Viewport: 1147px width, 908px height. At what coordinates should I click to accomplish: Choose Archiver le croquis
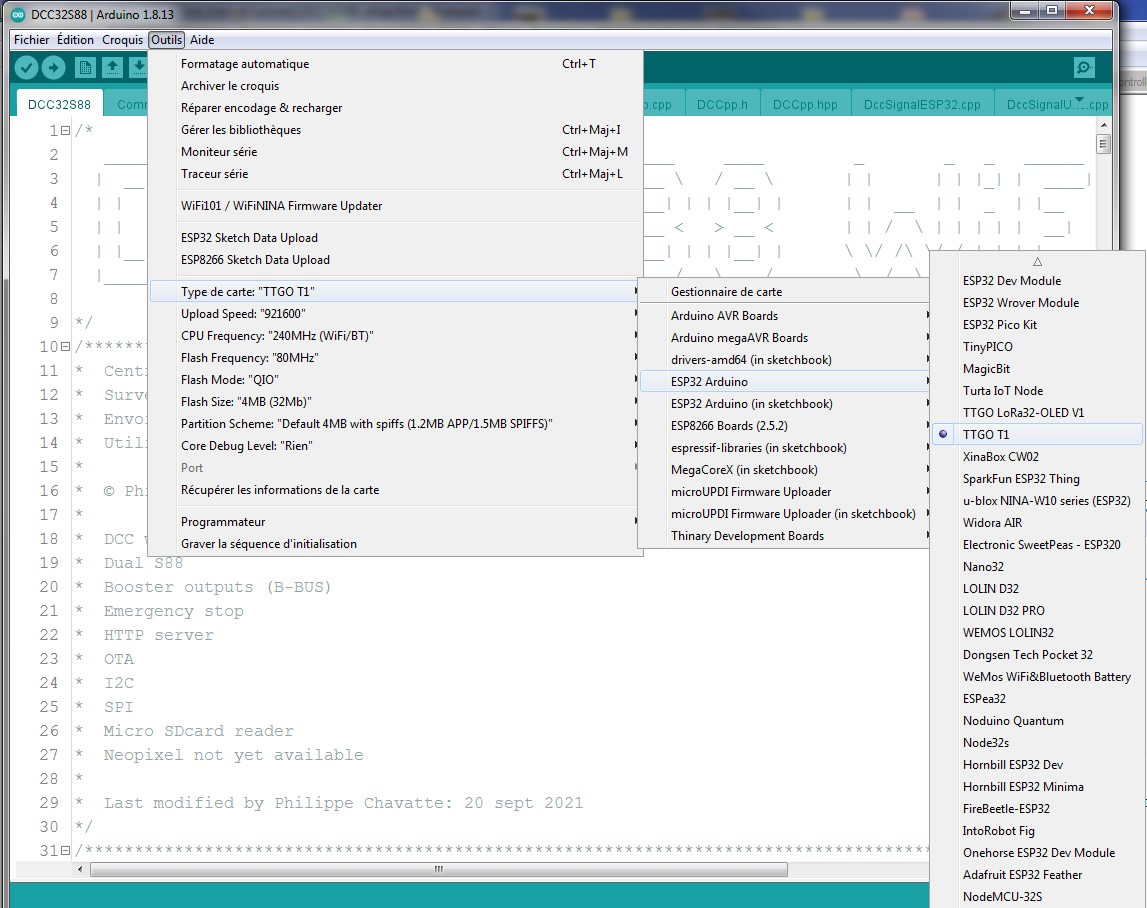[395, 86]
